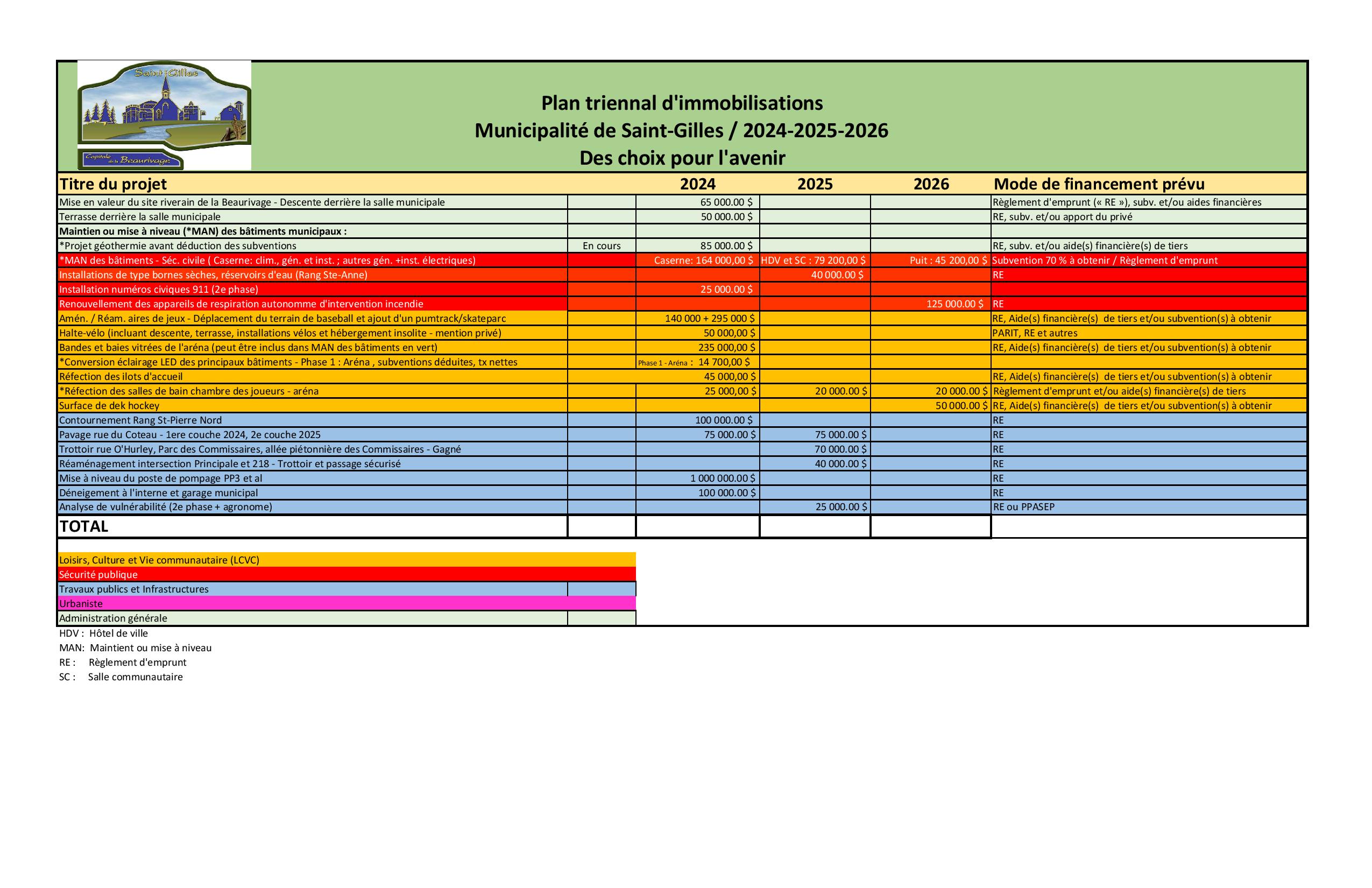Viewport: 1372px width, 888px height.
Task: Select 'Contournement Rang St-Pierre Nord' row
Action: 140,420
